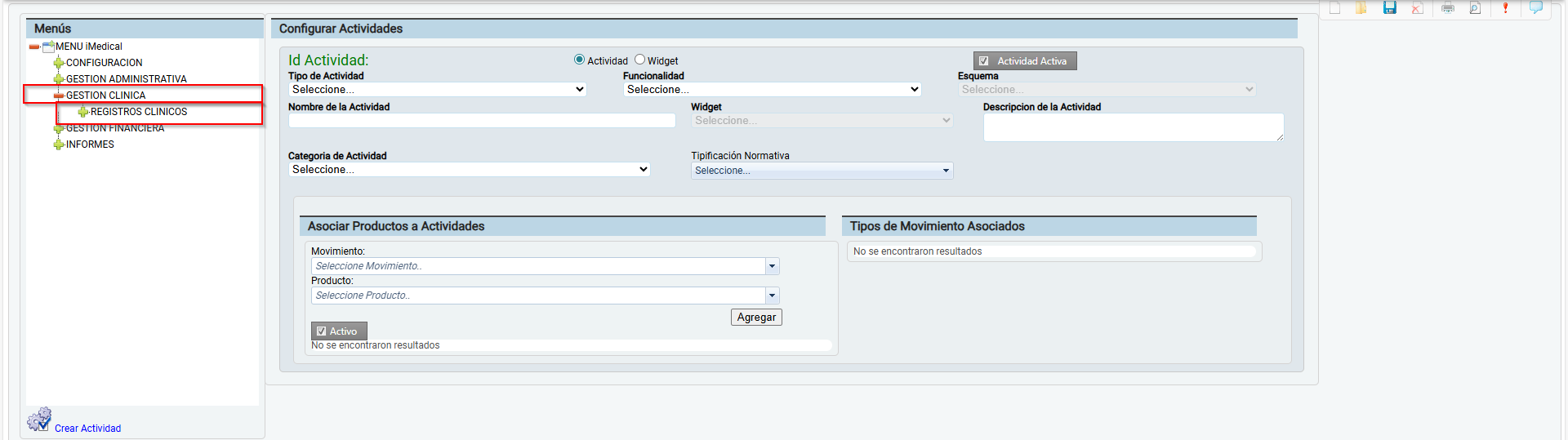Click the printer icon
The width and height of the screenshot is (1568, 440).
coord(1448,8)
